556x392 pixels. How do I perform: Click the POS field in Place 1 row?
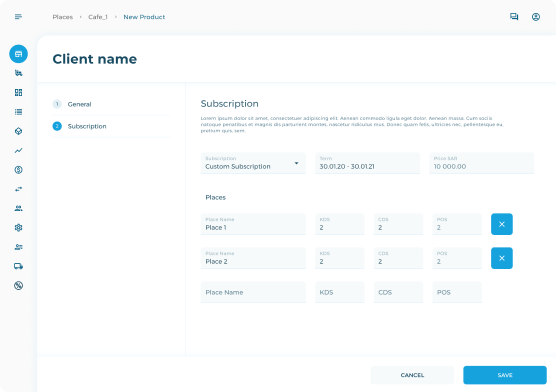(457, 224)
